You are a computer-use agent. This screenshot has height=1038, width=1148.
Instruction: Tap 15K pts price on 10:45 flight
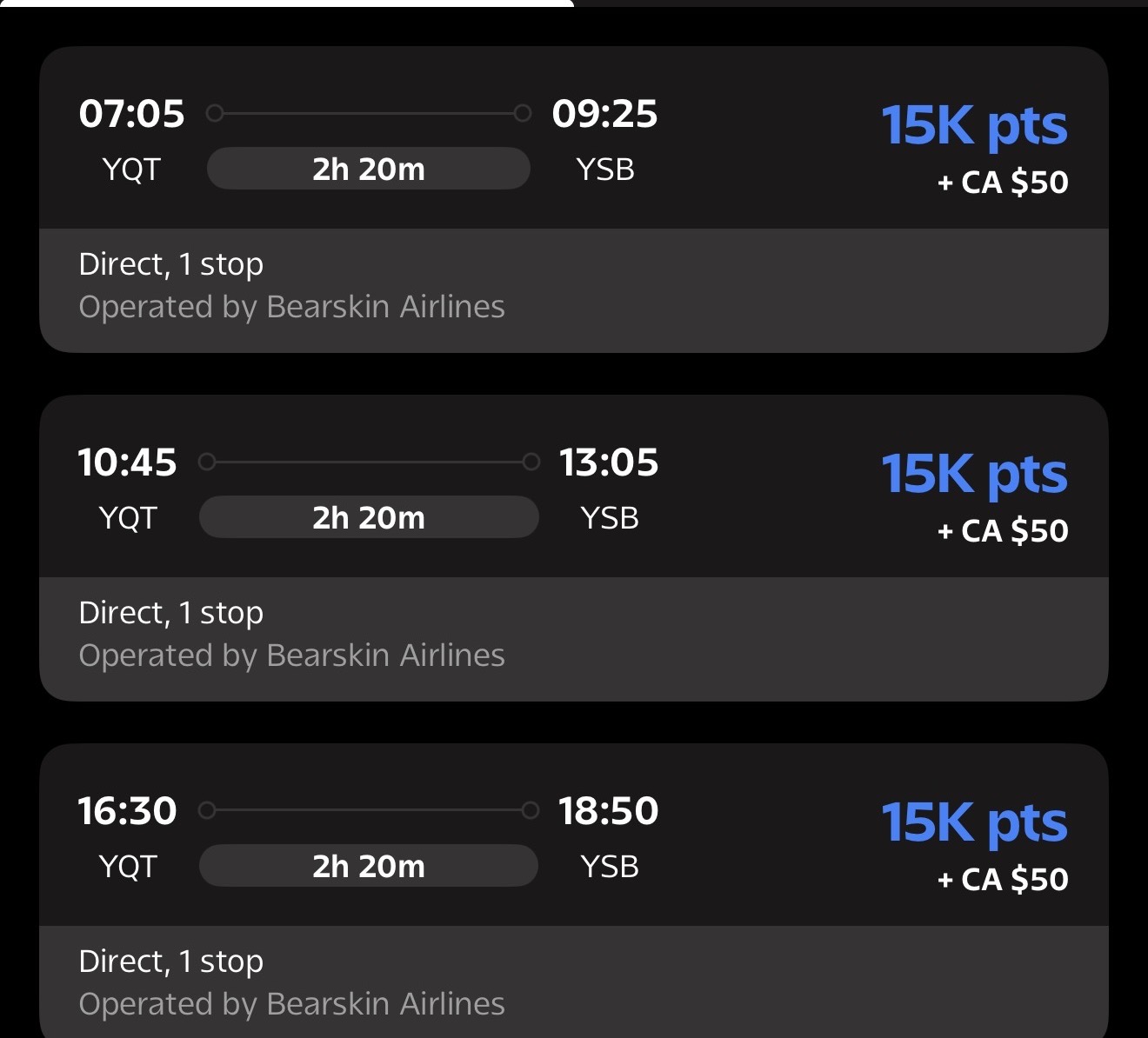click(974, 476)
